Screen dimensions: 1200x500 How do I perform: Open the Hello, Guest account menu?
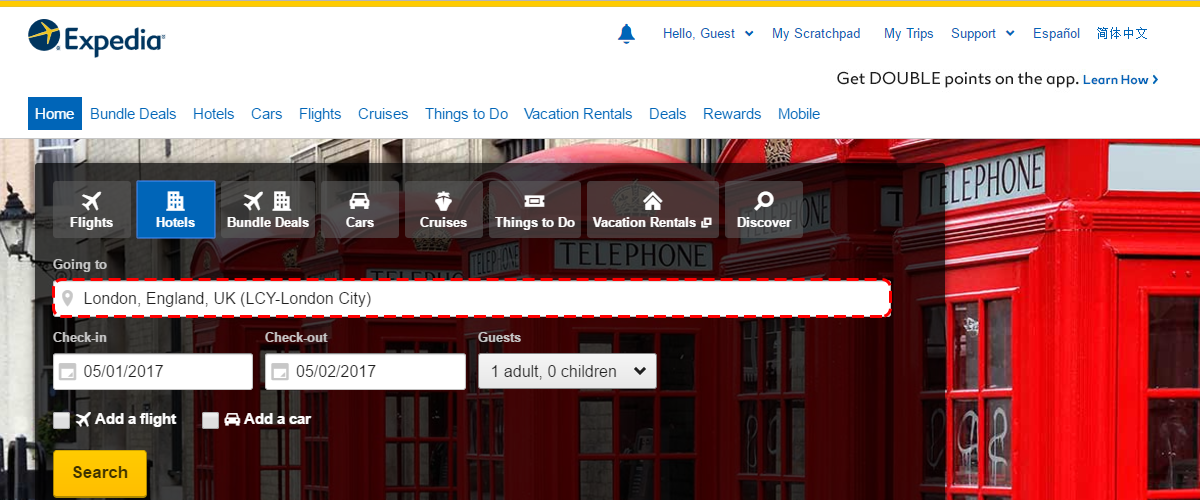pos(708,33)
